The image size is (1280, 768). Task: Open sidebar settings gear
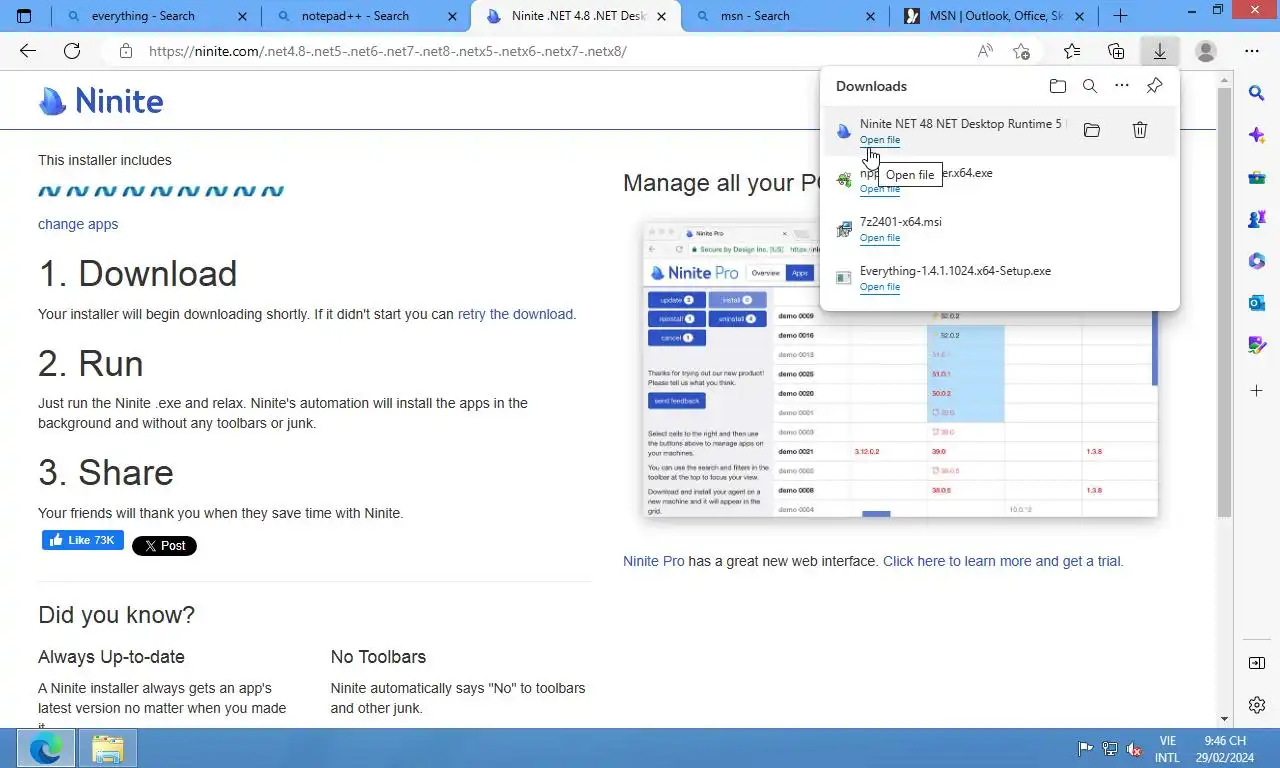pyautogui.click(x=1257, y=705)
